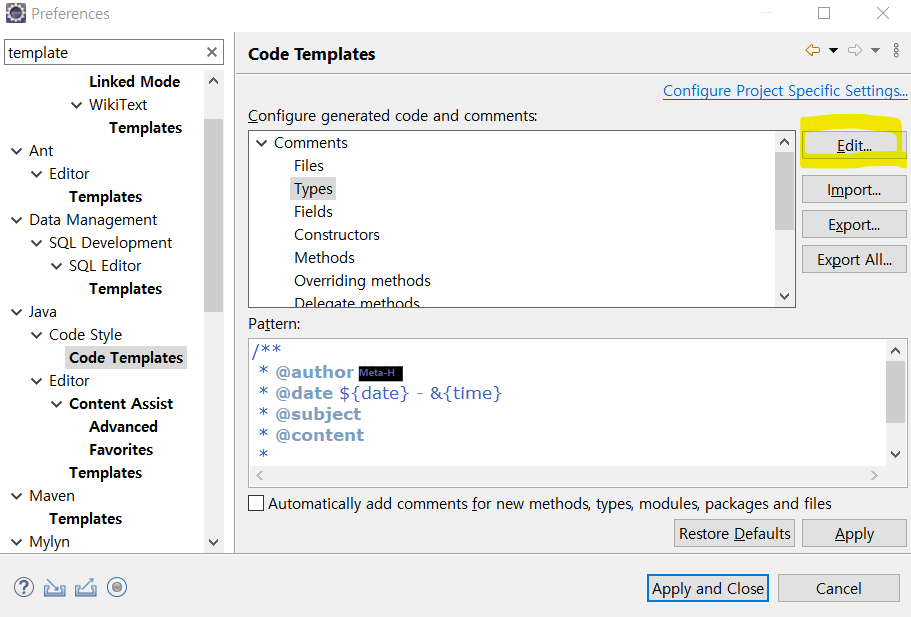Image resolution: width=911 pixels, height=617 pixels.
Task: Click the Oomph preference recorder icon
Action: pyautogui.click(x=117, y=587)
